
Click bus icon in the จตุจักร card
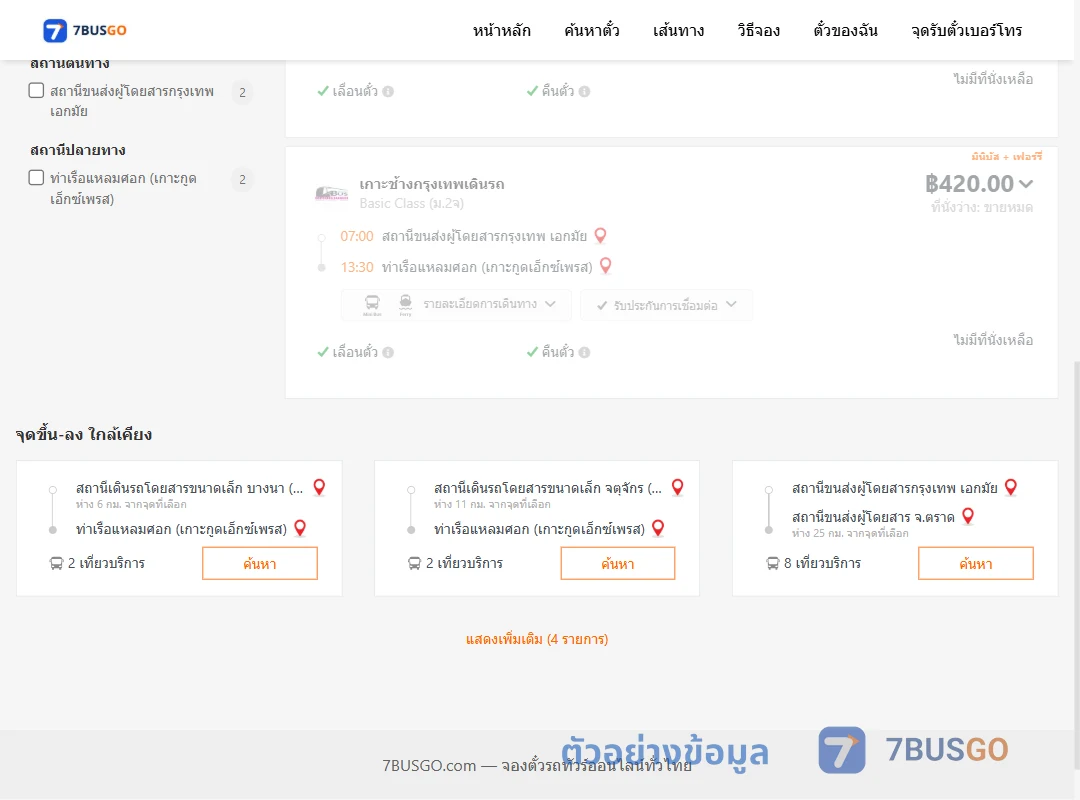point(415,564)
